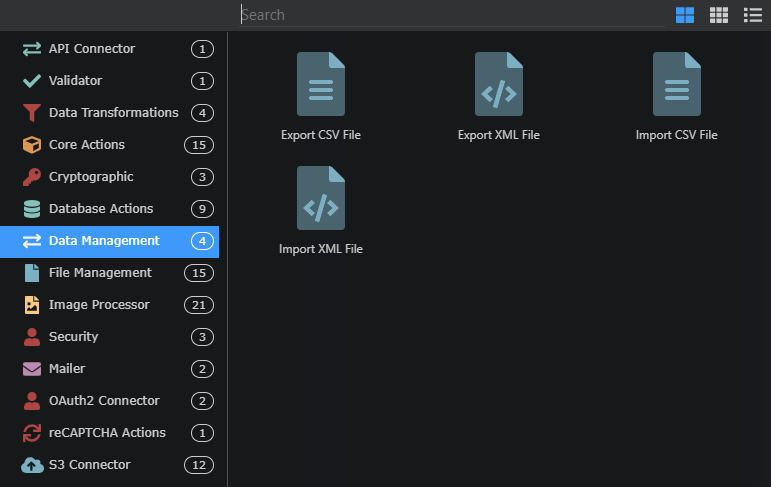Open the Validator category

[109, 81]
